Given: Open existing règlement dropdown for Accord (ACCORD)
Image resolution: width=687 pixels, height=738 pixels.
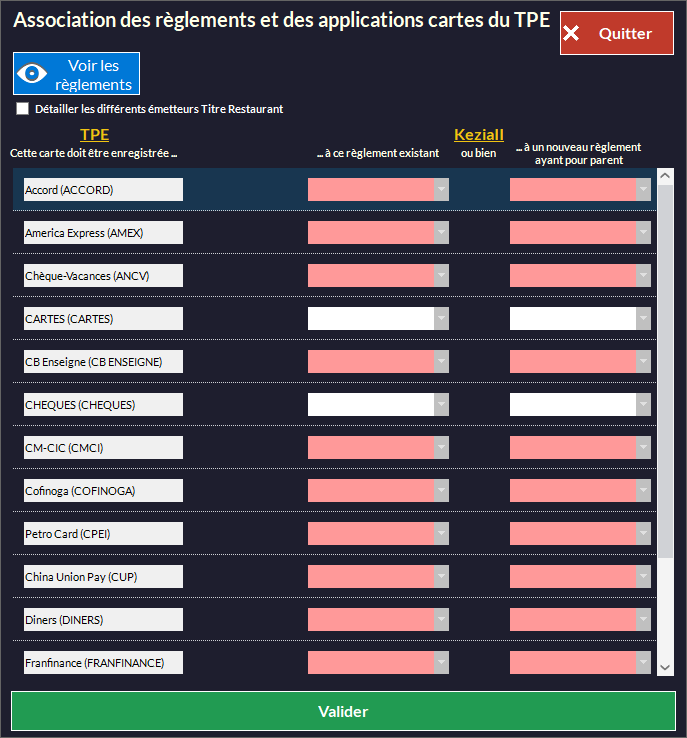Looking at the screenshot, I should pyautogui.click(x=440, y=190).
